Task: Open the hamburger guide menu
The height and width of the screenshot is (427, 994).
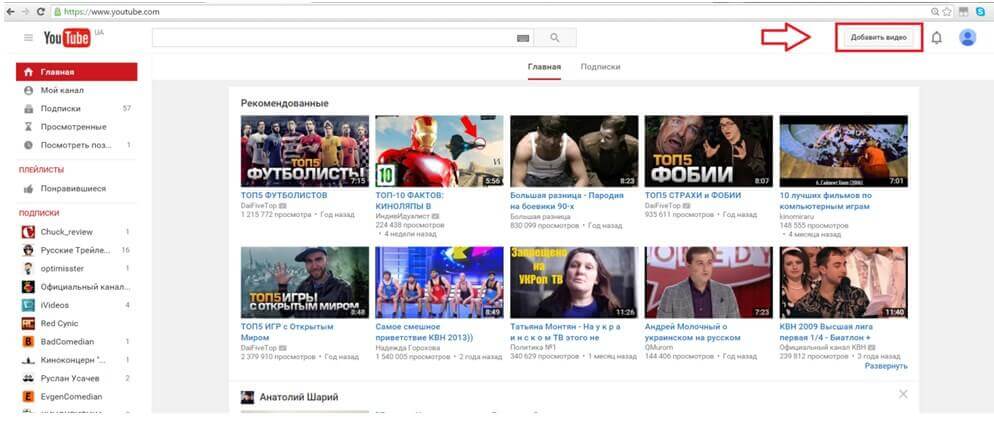Action: click(28, 38)
